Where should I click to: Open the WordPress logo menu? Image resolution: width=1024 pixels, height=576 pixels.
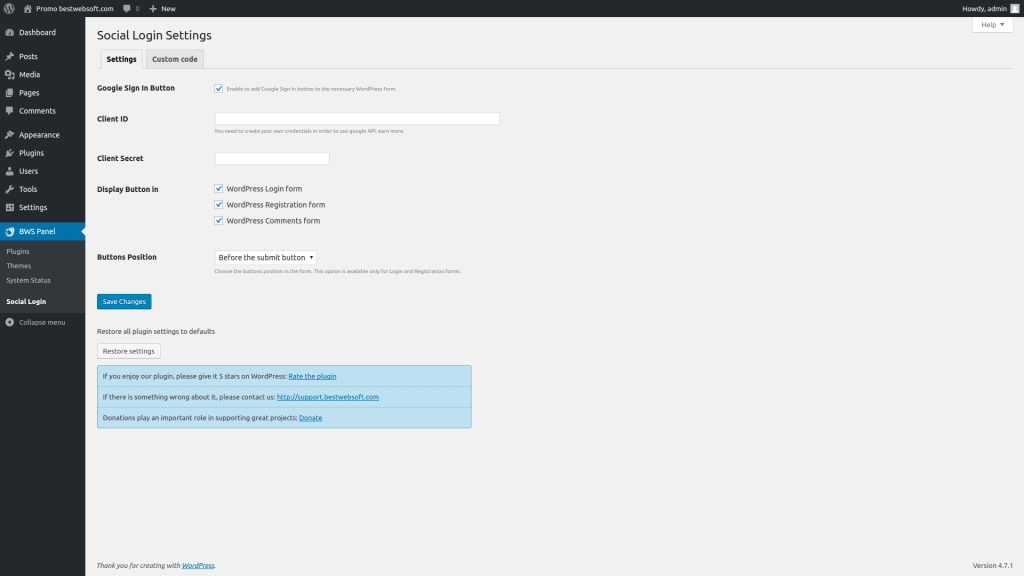(9, 8)
